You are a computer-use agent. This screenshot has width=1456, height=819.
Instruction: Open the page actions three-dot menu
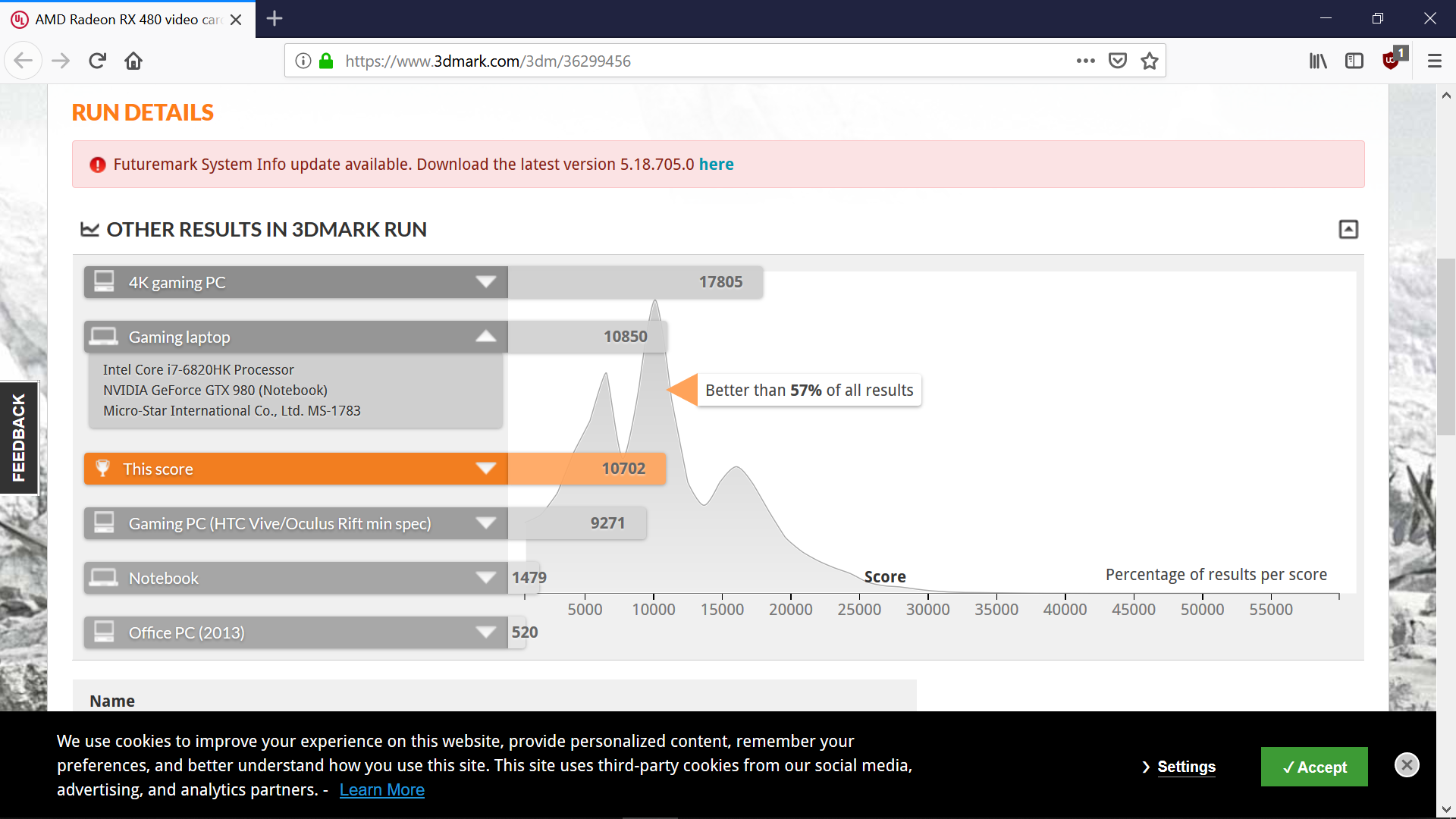1085,61
